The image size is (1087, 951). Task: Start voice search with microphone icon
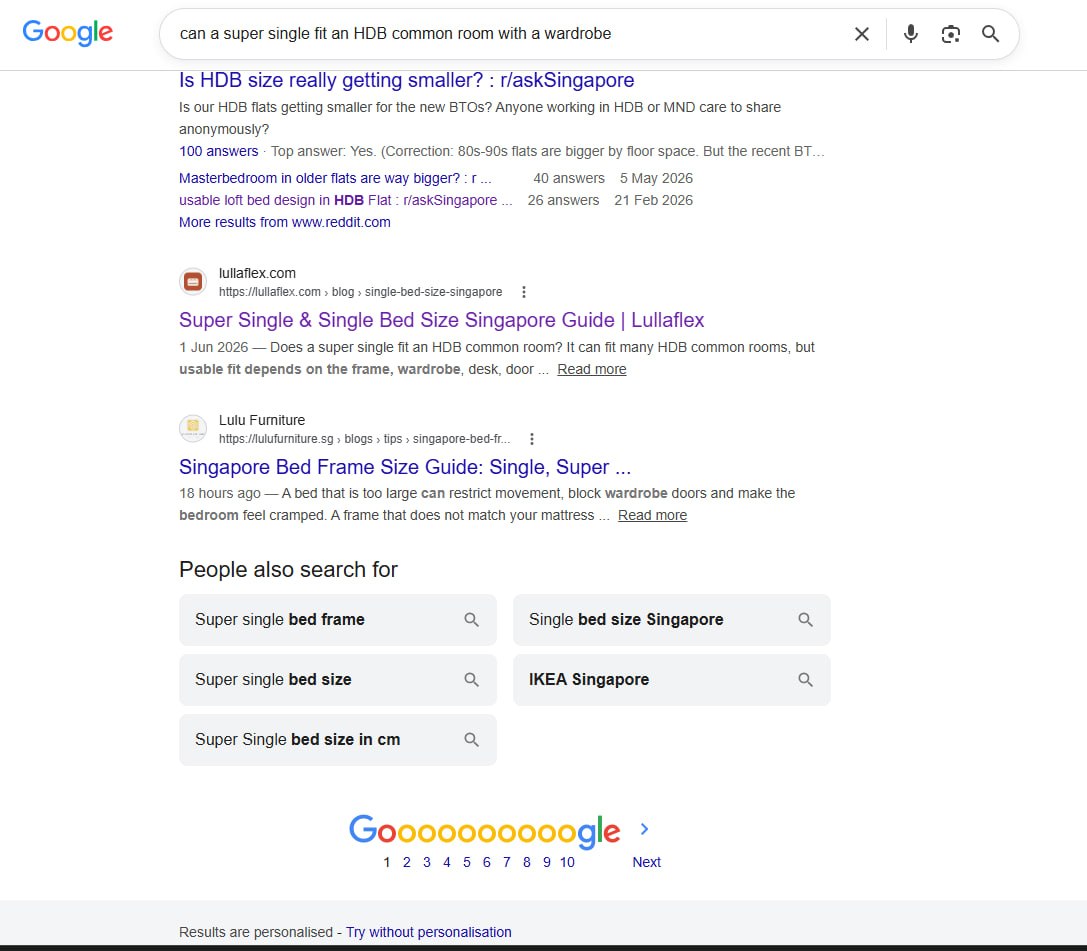[x=911, y=34]
